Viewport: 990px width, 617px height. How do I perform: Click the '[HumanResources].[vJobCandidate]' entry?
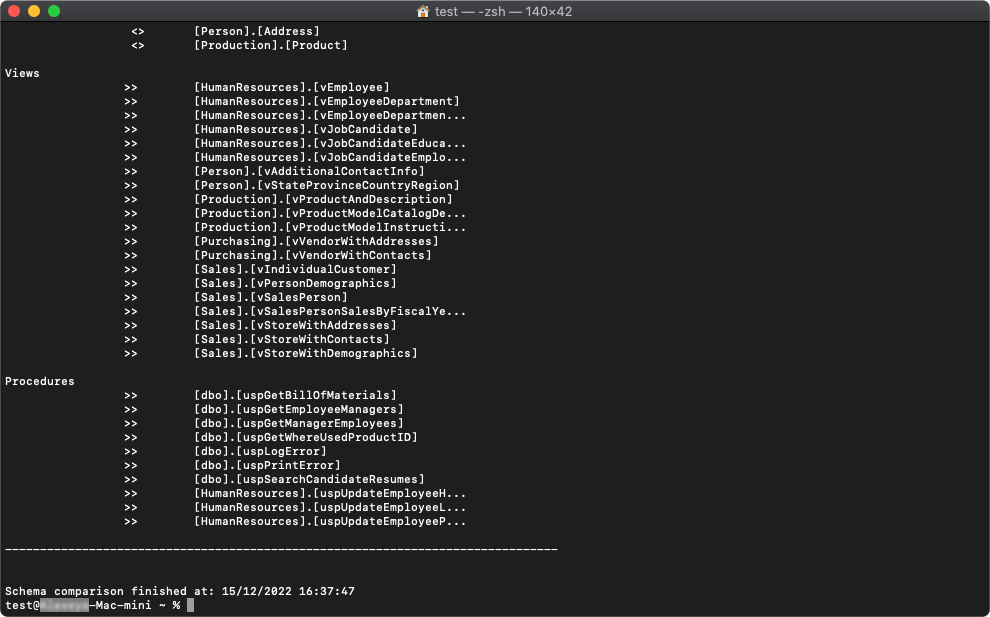306,129
